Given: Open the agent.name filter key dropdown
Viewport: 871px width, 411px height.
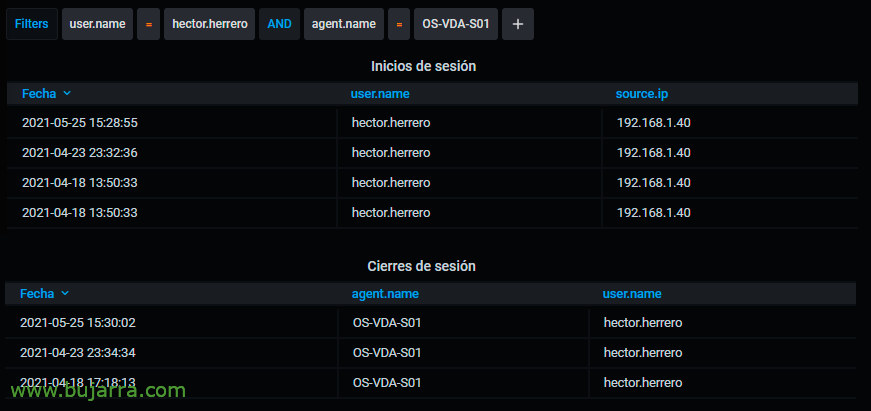Looking at the screenshot, I should pos(344,24).
